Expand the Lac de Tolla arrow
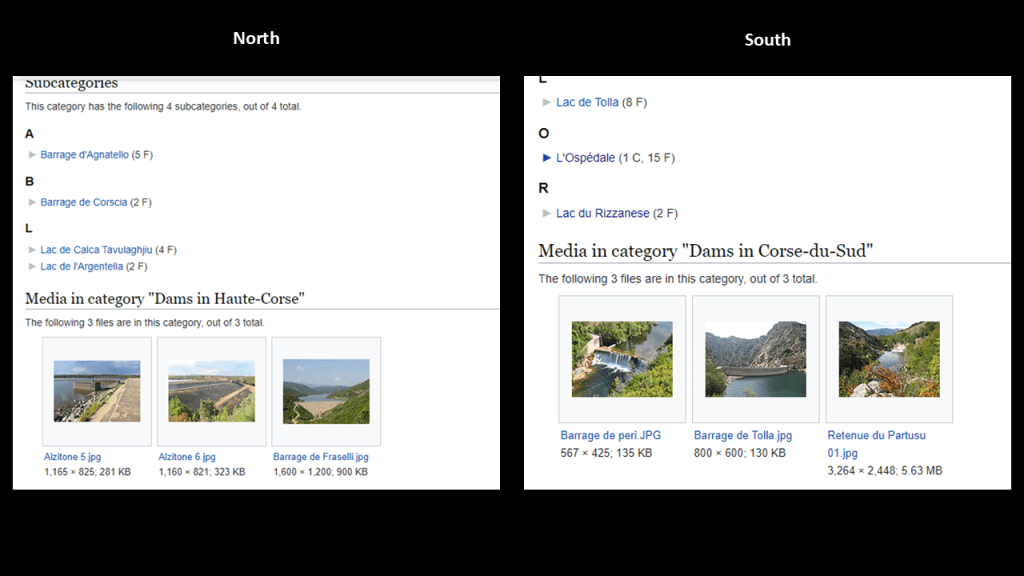 point(546,102)
